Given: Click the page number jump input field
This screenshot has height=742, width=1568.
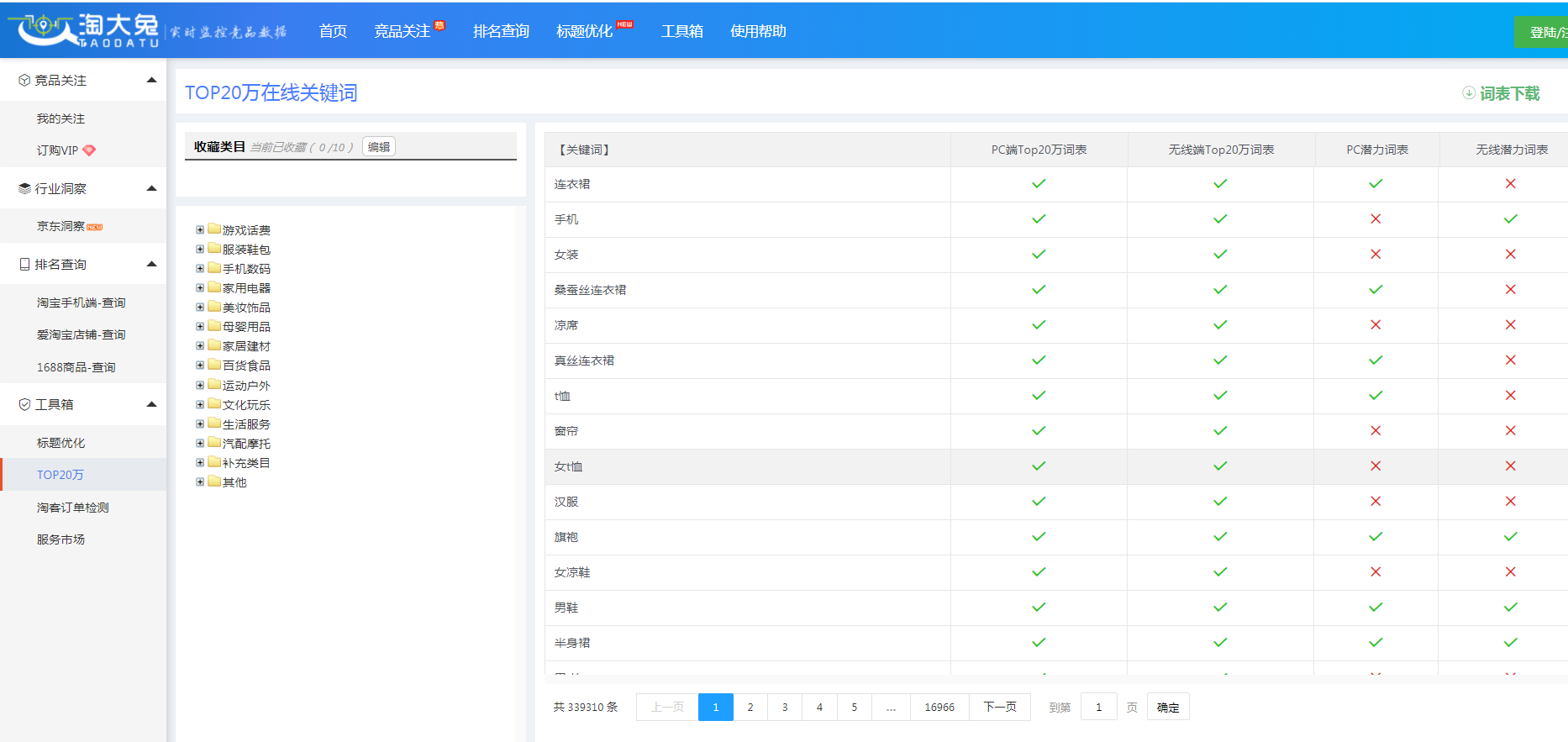Looking at the screenshot, I should pos(1098,708).
